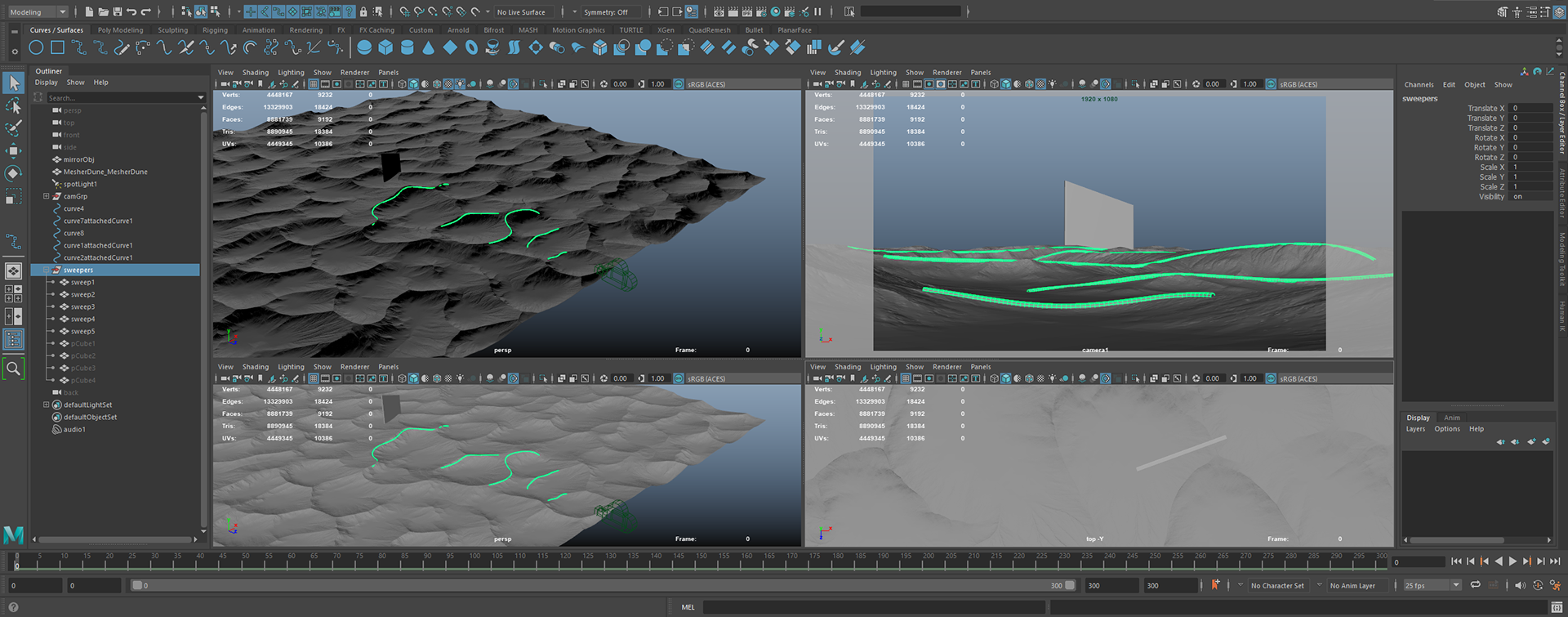Screen dimensions: 1568x617
Task: Activate the Lasso select tool
Action: tap(13, 106)
